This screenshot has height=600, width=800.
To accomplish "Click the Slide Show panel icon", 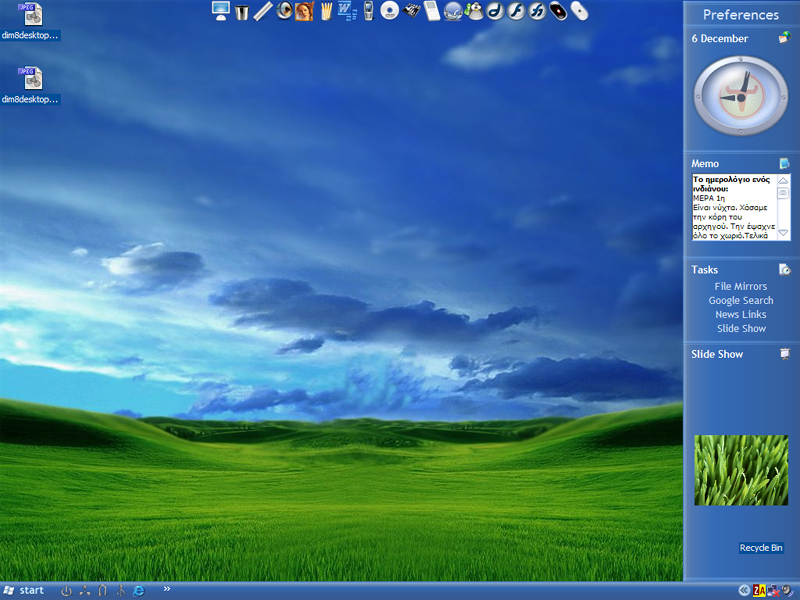I will tap(785, 354).
